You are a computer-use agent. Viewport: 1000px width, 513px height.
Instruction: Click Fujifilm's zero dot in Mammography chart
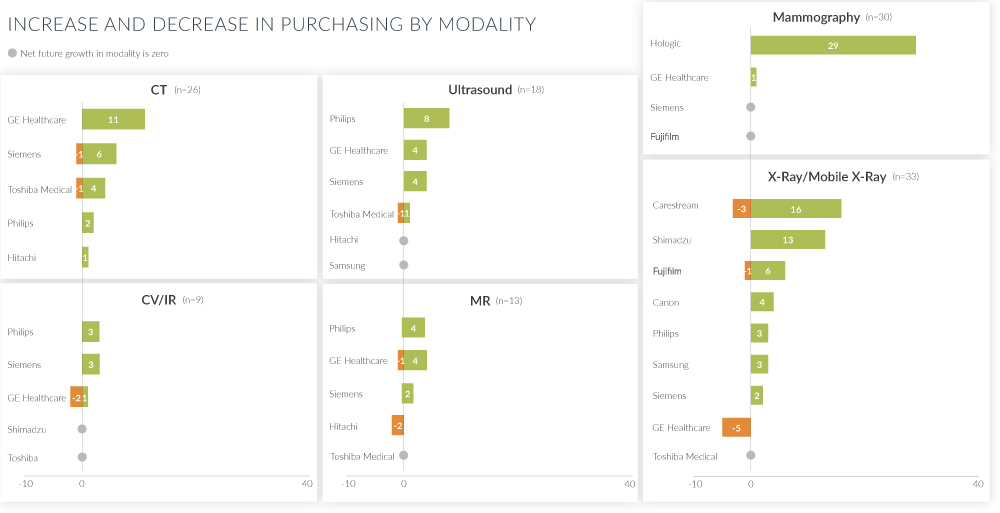tap(751, 136)
